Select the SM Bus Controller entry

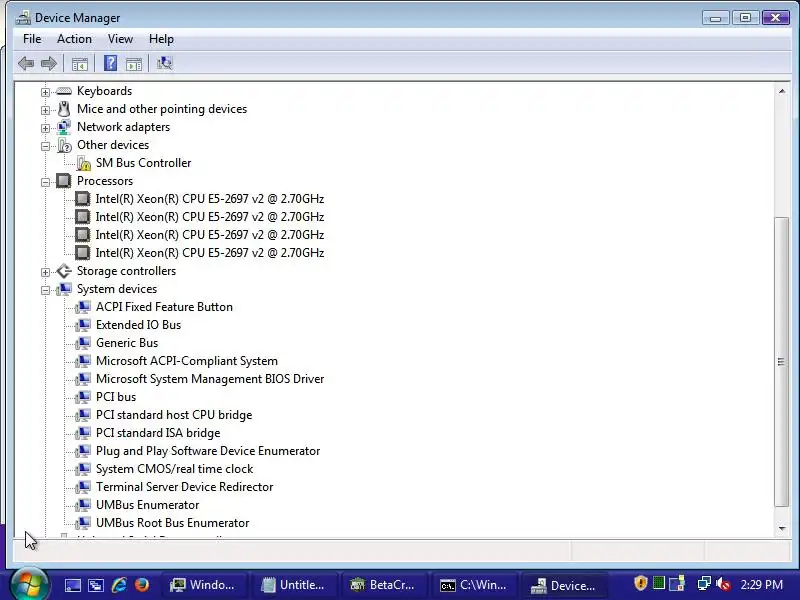143,163
